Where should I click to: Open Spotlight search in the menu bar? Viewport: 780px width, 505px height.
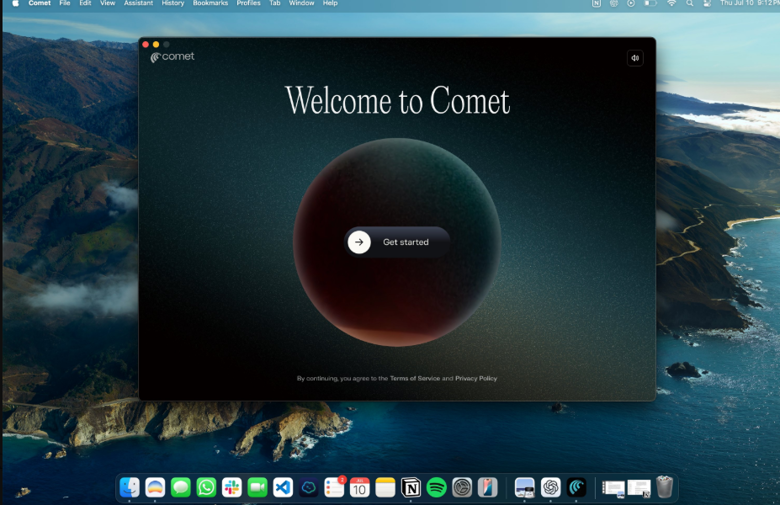coord(689,3)
